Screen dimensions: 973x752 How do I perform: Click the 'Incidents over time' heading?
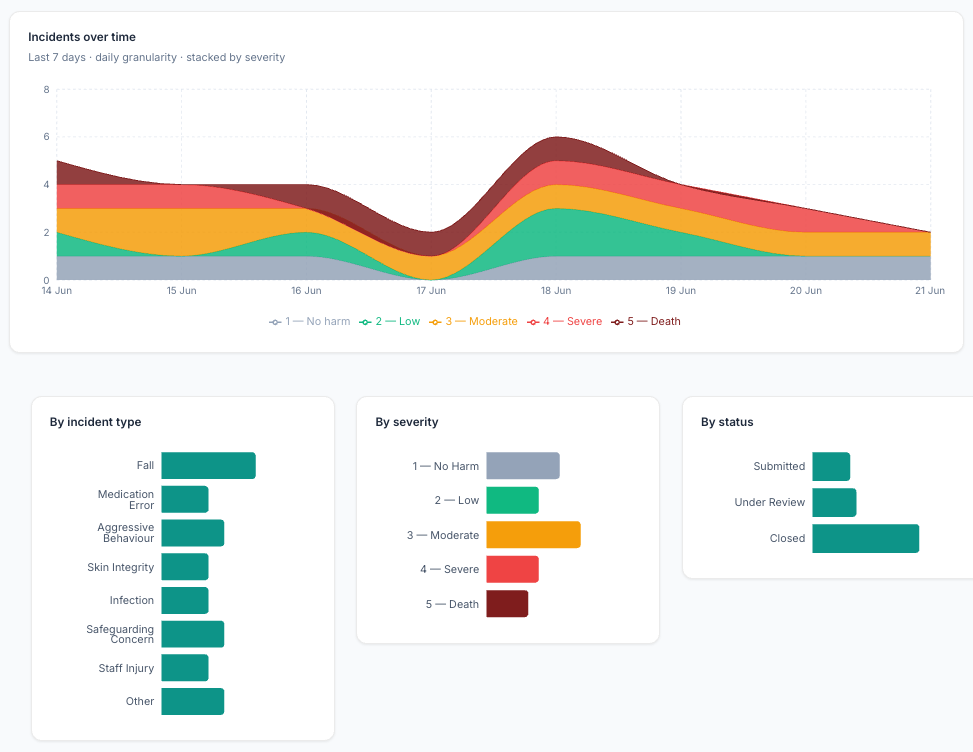pos(82,37)
